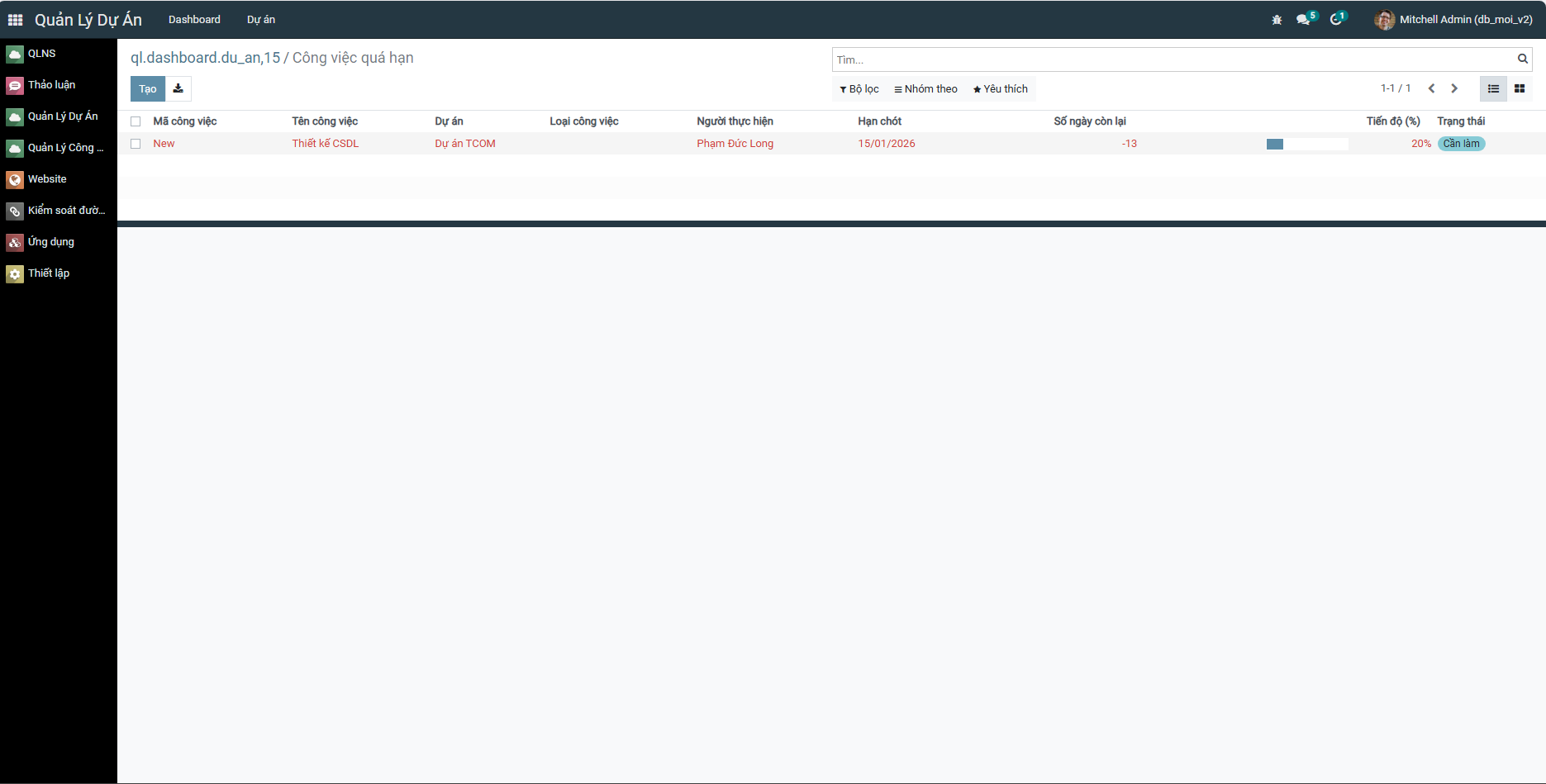Click the 1-1 / 1 pager counter
Viewport: 1546px width, 784px height.
pos(1396,88)
